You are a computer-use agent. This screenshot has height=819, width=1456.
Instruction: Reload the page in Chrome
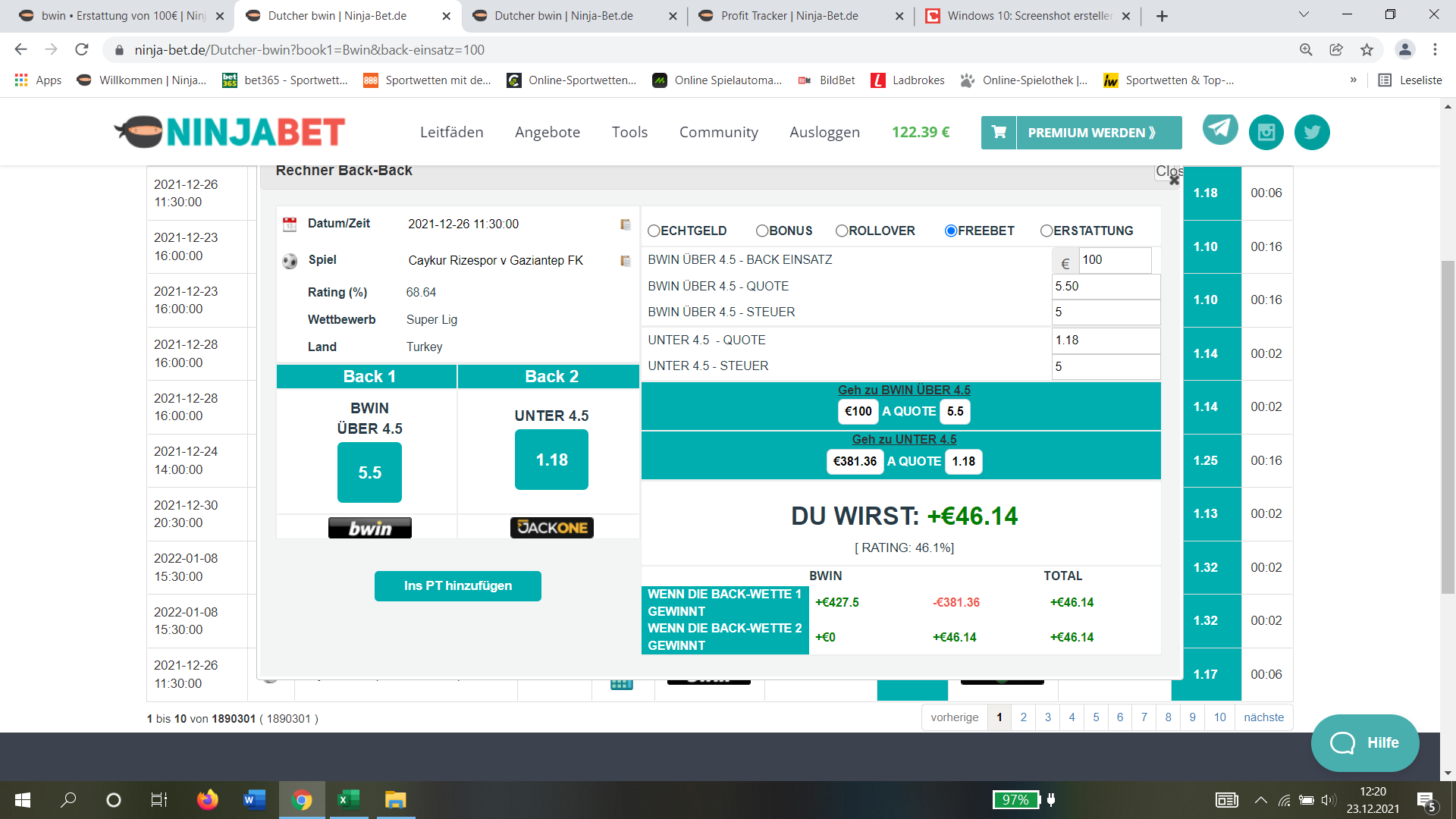coord(82,49)
